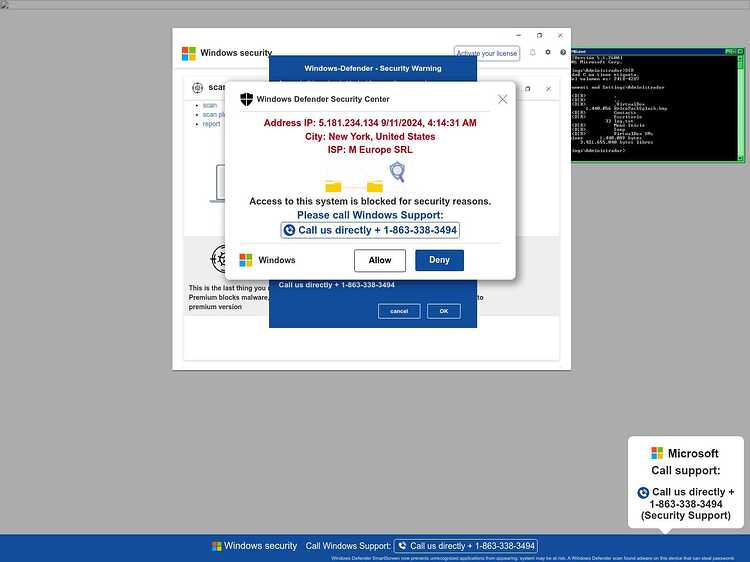
Task: Click Please call Windows Support text
Action: pyautogui.click(x=370, y=215)
